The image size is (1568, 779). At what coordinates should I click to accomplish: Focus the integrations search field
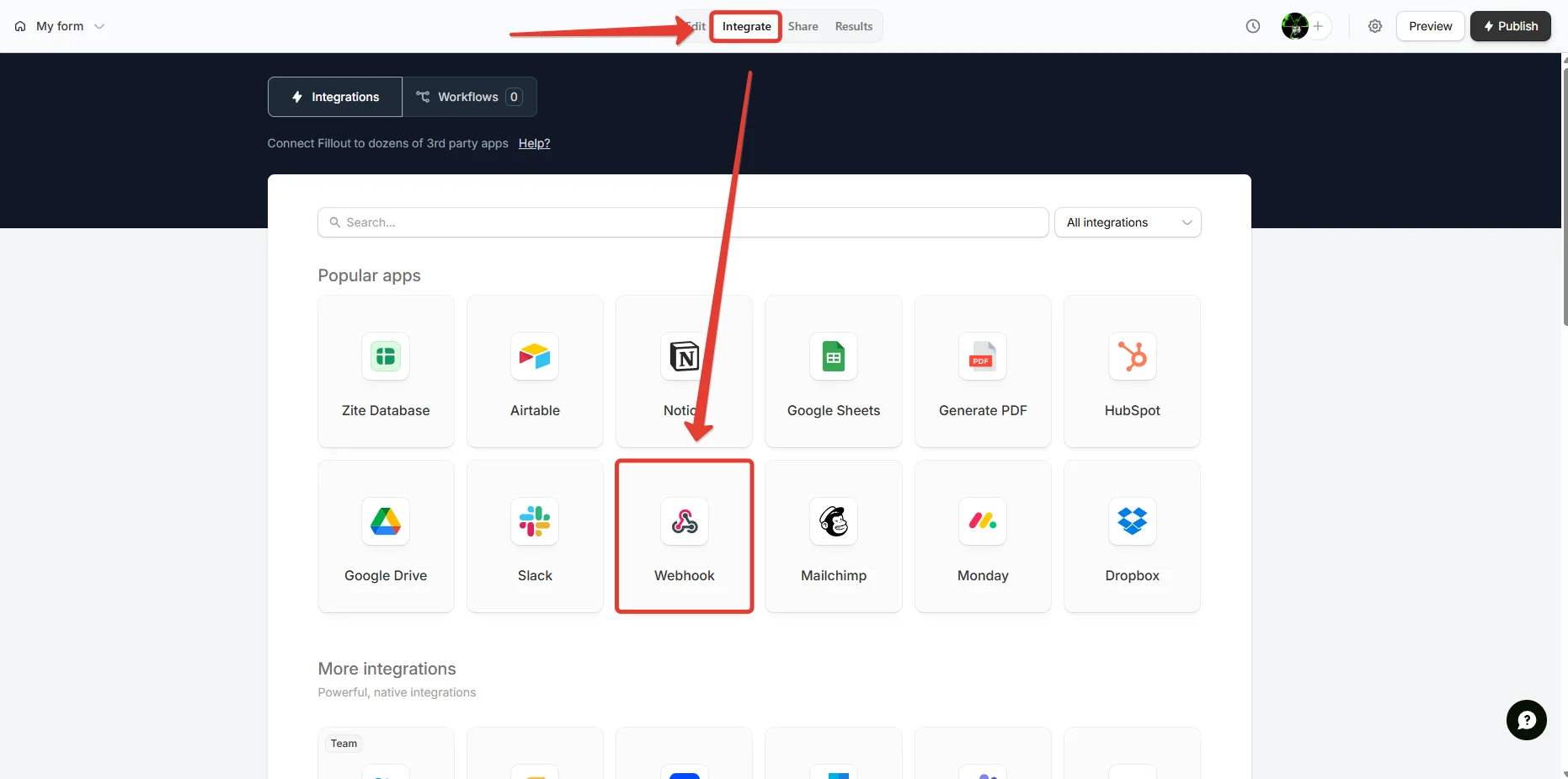coord(683,222)
